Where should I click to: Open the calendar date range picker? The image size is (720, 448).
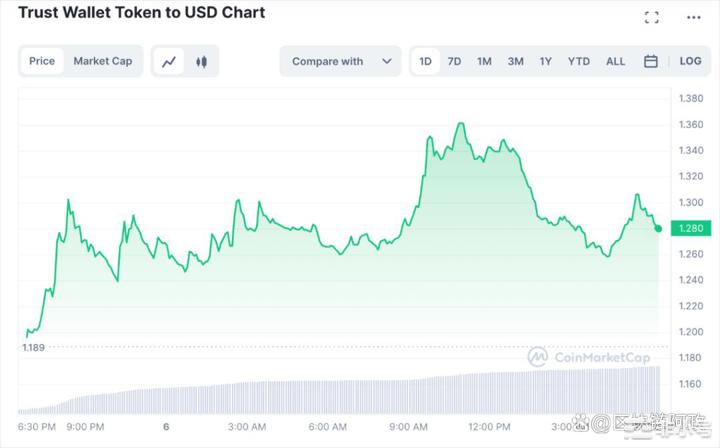651,61
